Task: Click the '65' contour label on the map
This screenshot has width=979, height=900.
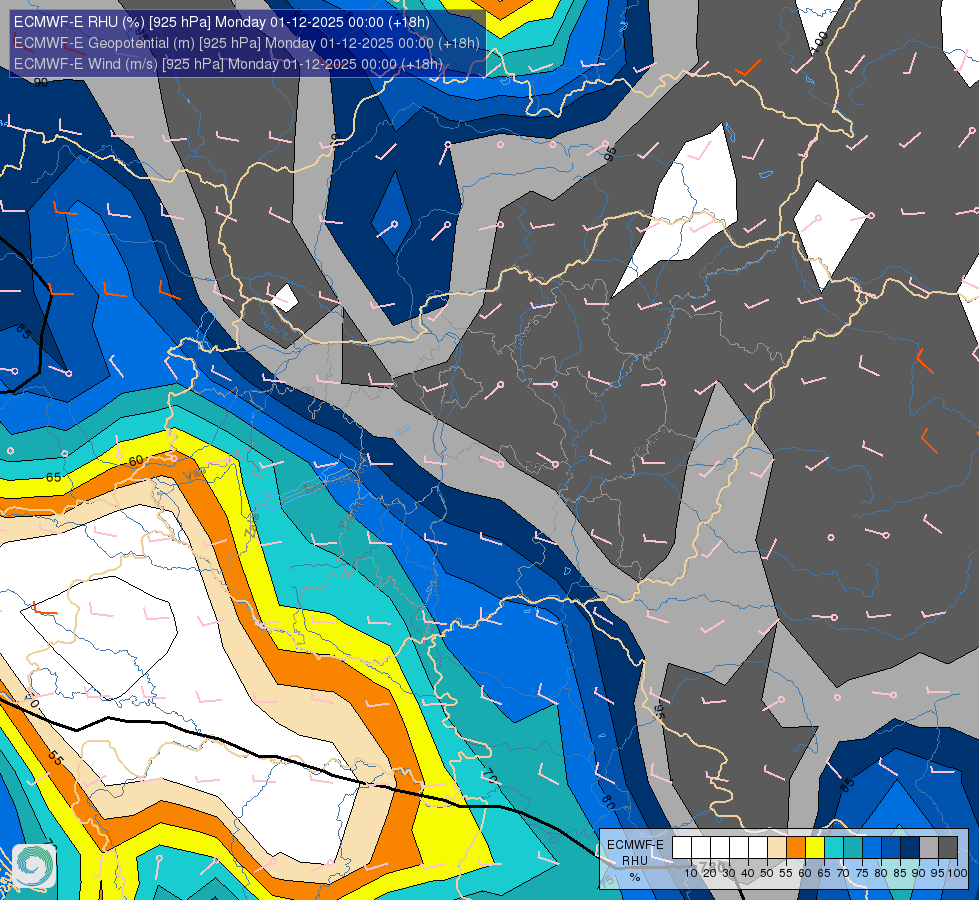Action: [53, 477]
